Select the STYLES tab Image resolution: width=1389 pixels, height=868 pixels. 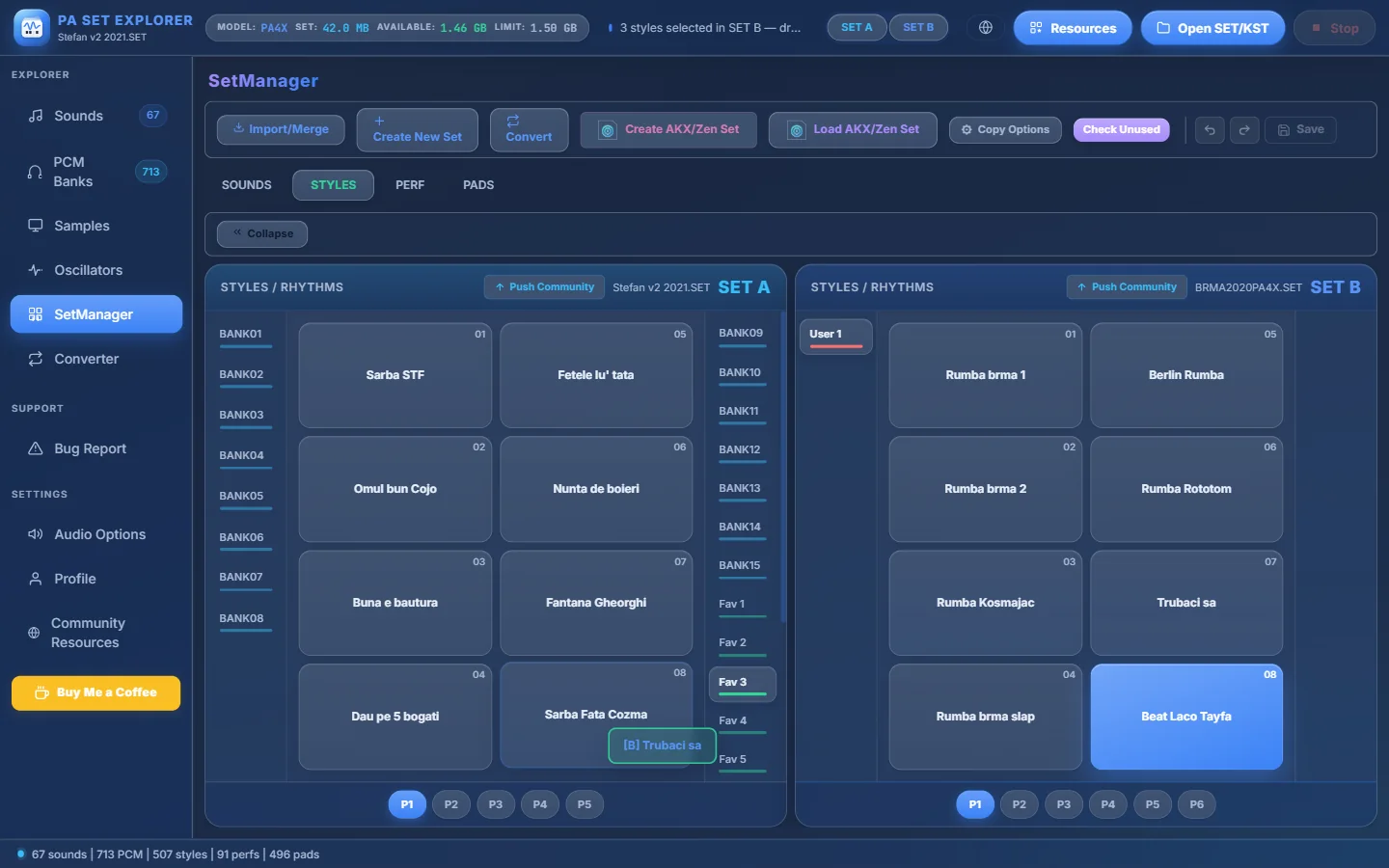pos(333,185)
